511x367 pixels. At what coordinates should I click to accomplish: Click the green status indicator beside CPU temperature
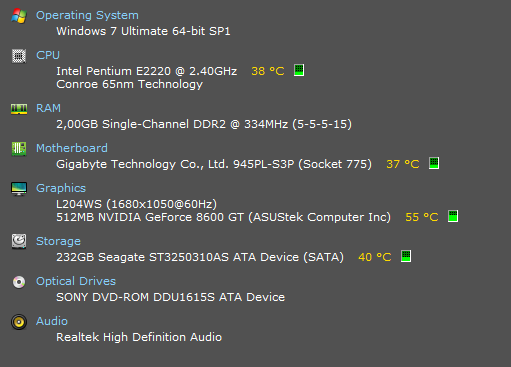[299, 70]
